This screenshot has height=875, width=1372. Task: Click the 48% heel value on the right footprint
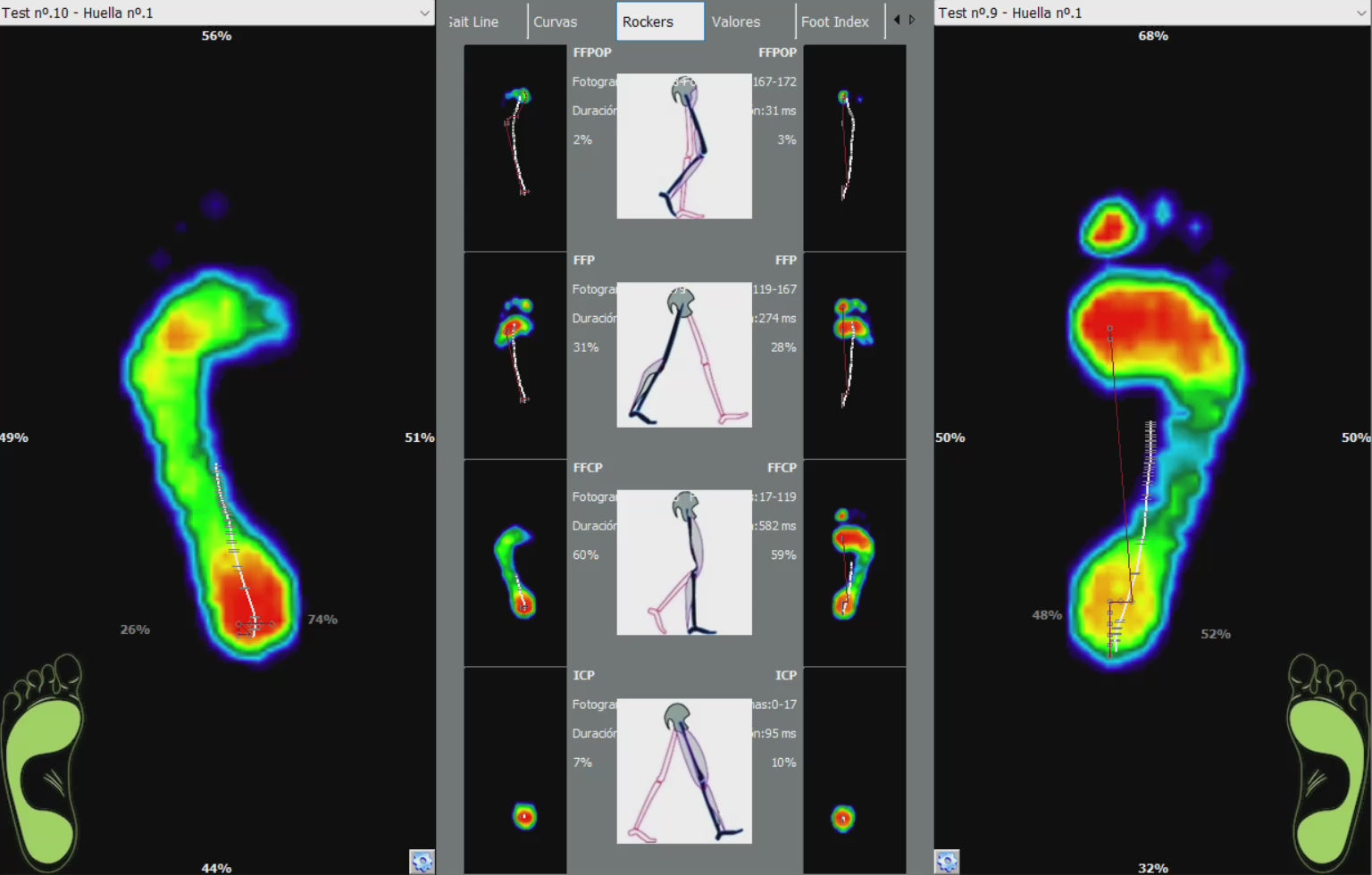1047,615
